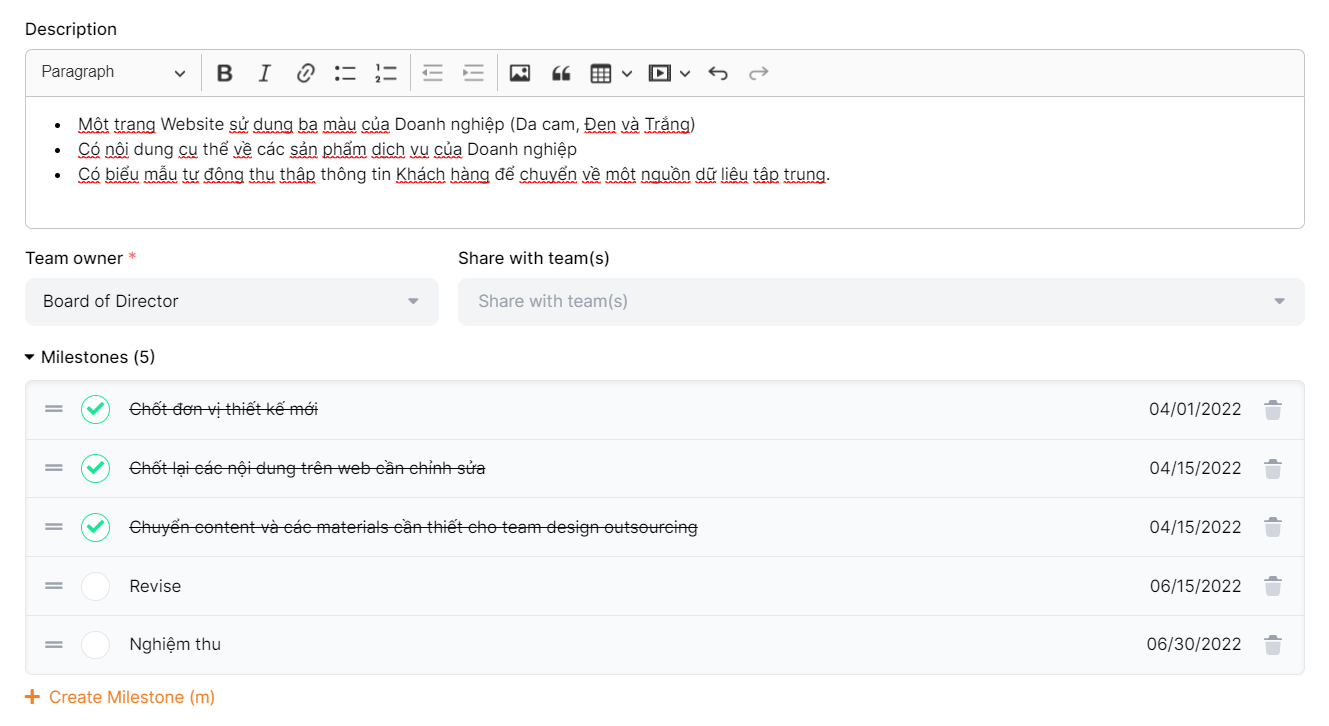Click the insert image icon
The height and width of the screenshot is (726, 1329).
point(519,73)
